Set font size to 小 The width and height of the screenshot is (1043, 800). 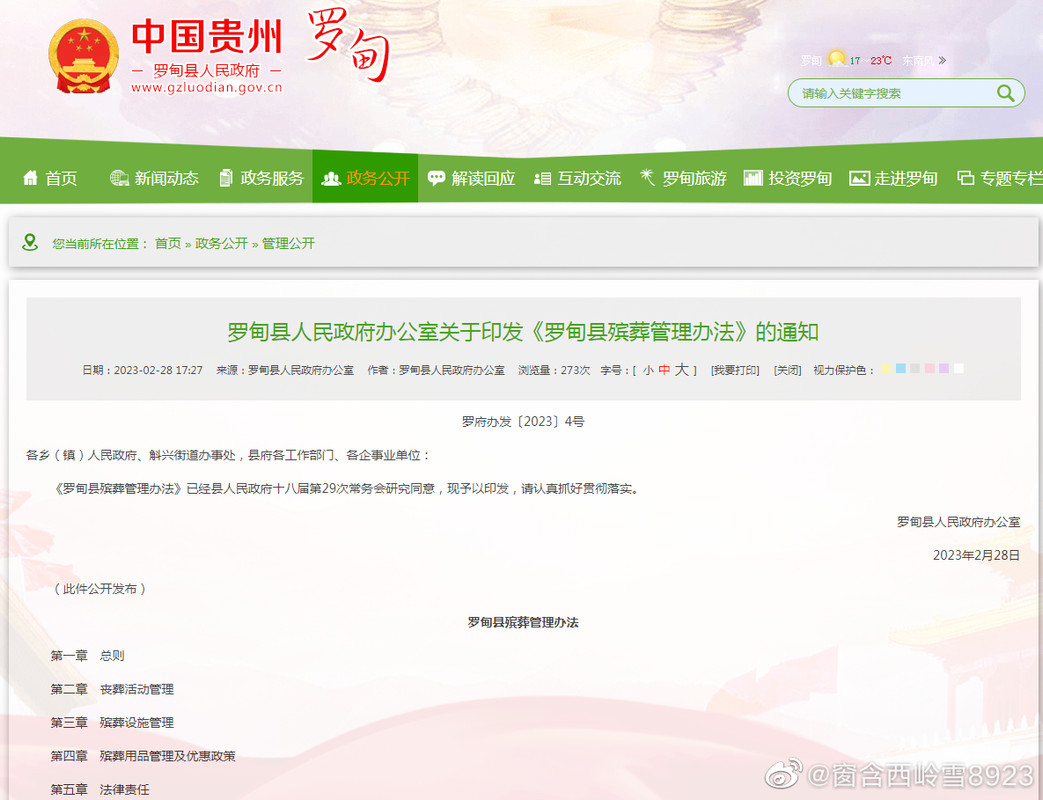click(x=648, y=370)
